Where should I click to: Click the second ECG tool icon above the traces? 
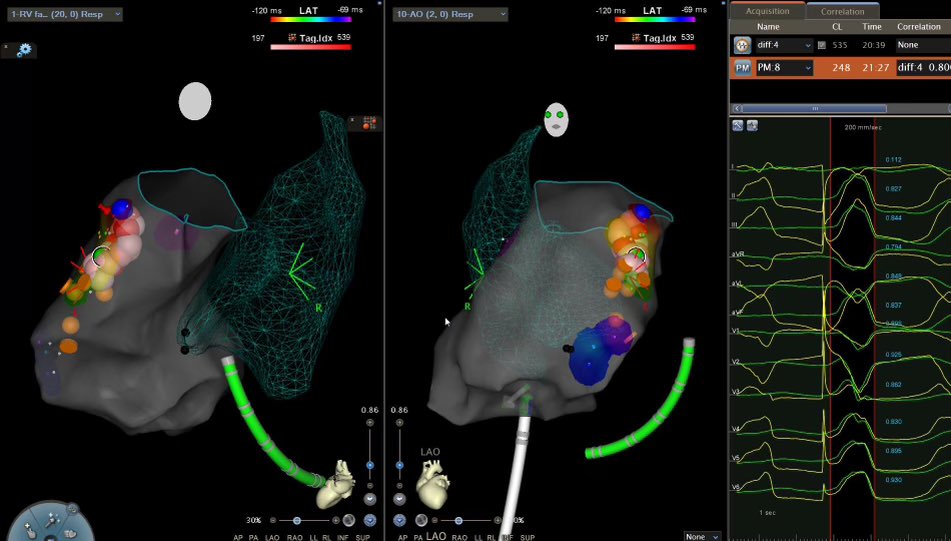(x=752, y=126)
